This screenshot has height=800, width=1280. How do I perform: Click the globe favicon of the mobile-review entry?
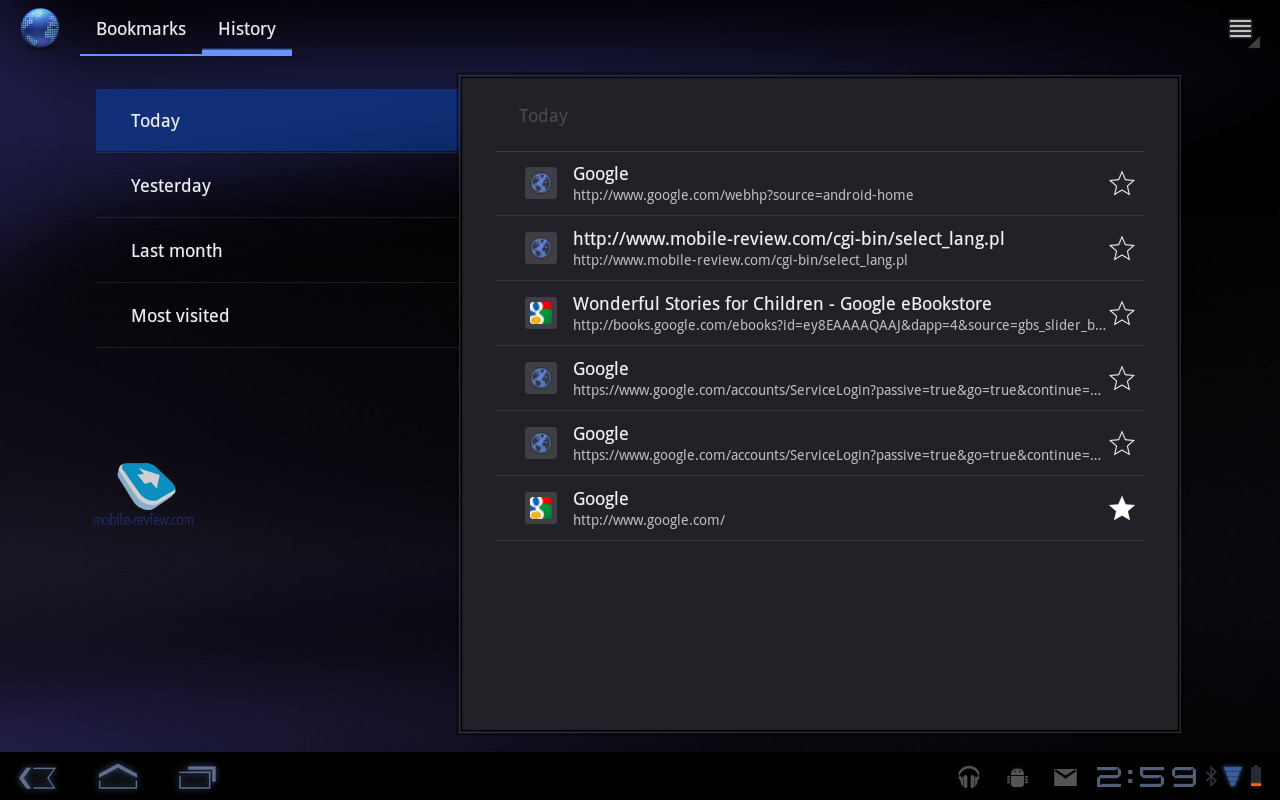point(541,248)
